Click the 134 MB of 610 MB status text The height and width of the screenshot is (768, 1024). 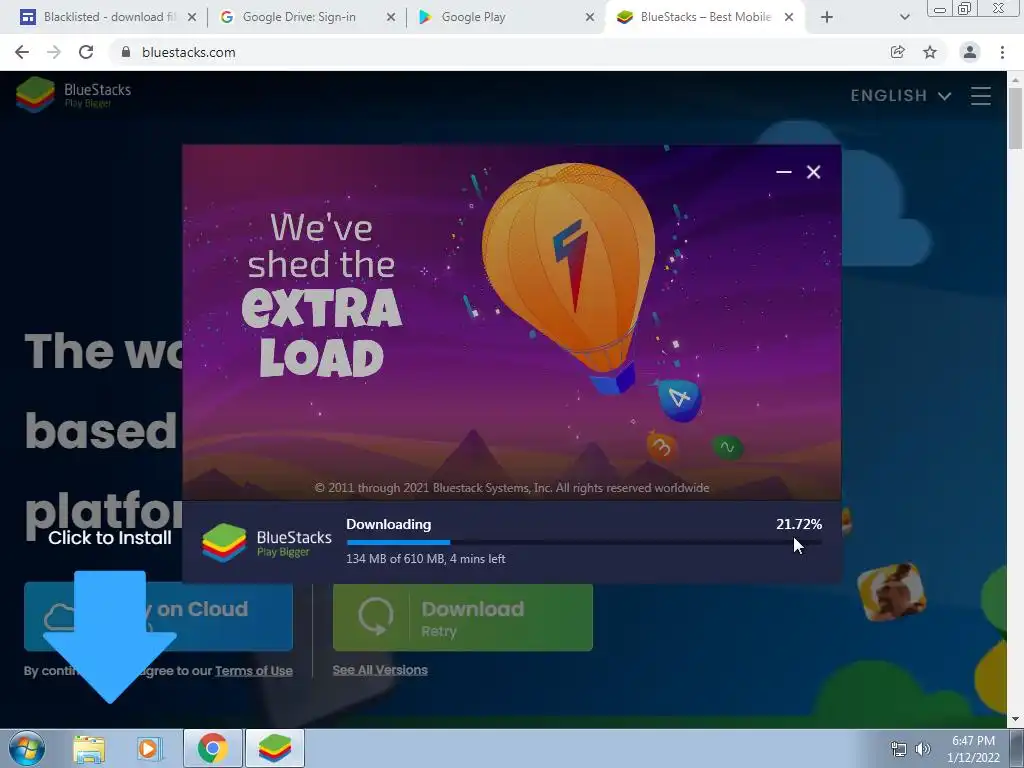click(x=426, y=559)
